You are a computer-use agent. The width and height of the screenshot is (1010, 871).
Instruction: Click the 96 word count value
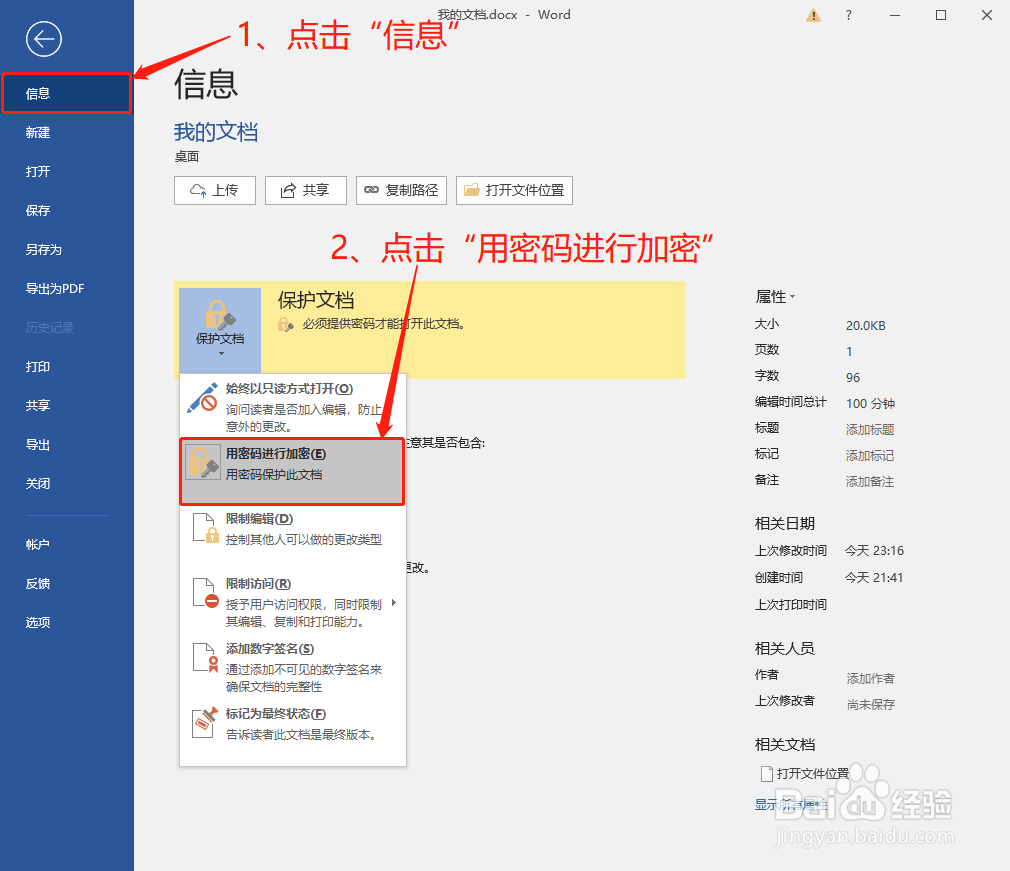coord(853,378)
